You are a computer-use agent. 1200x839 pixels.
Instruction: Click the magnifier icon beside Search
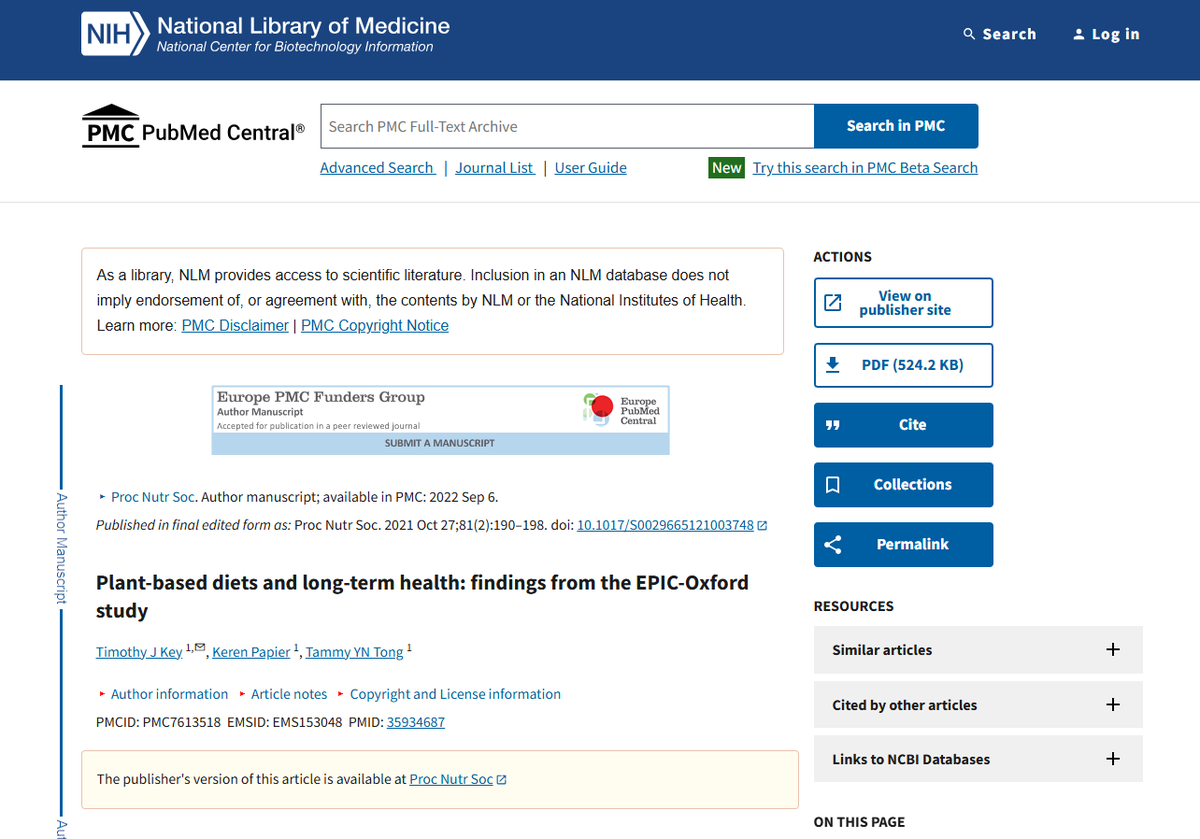coord(969,34)
